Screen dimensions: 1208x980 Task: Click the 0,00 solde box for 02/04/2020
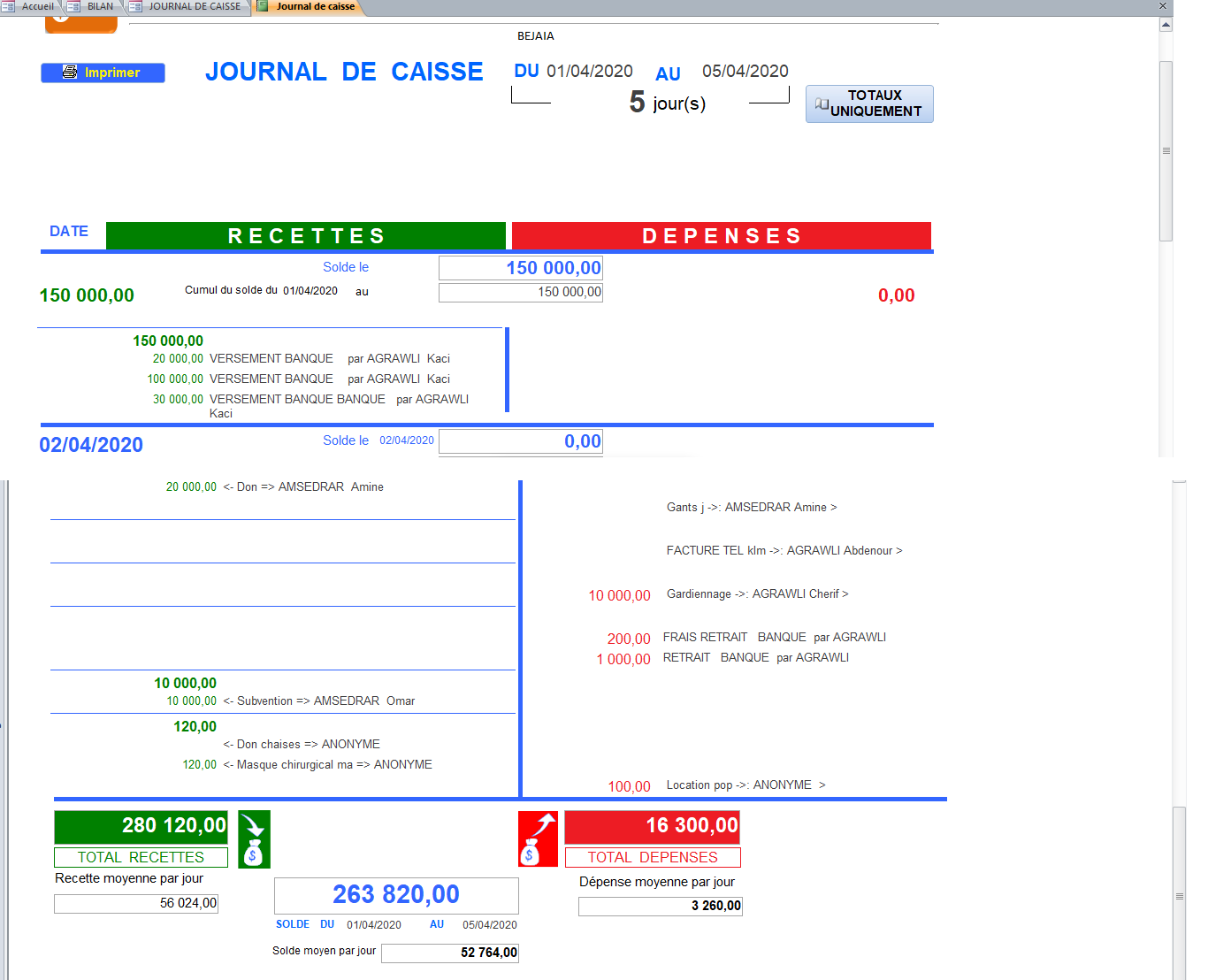click(x=521, y=441)
